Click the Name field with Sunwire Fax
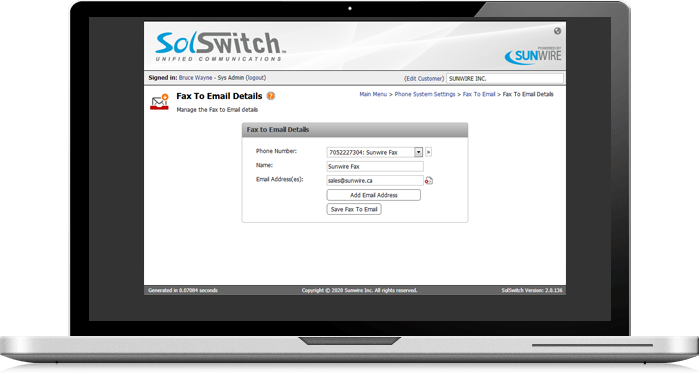The image size is (700, 374). [375, 166]
